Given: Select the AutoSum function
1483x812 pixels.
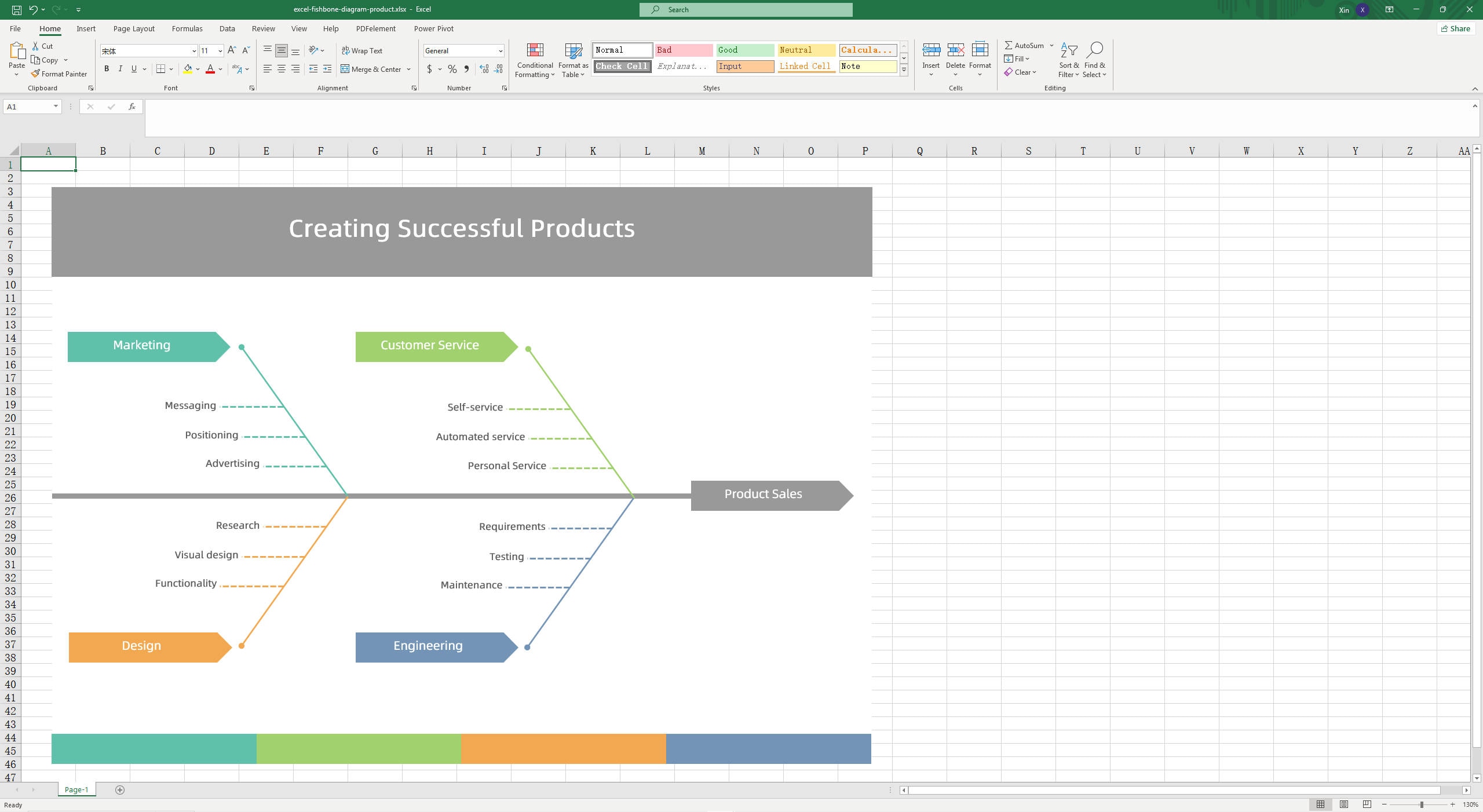Looking at the screenshot, I should (1025, 45).
